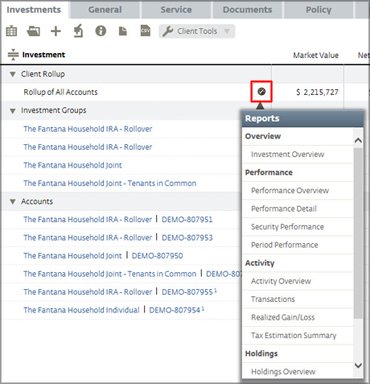Open the folder icon in toolbar
This screenshot has height=384, width=370.
pos(33,31)
